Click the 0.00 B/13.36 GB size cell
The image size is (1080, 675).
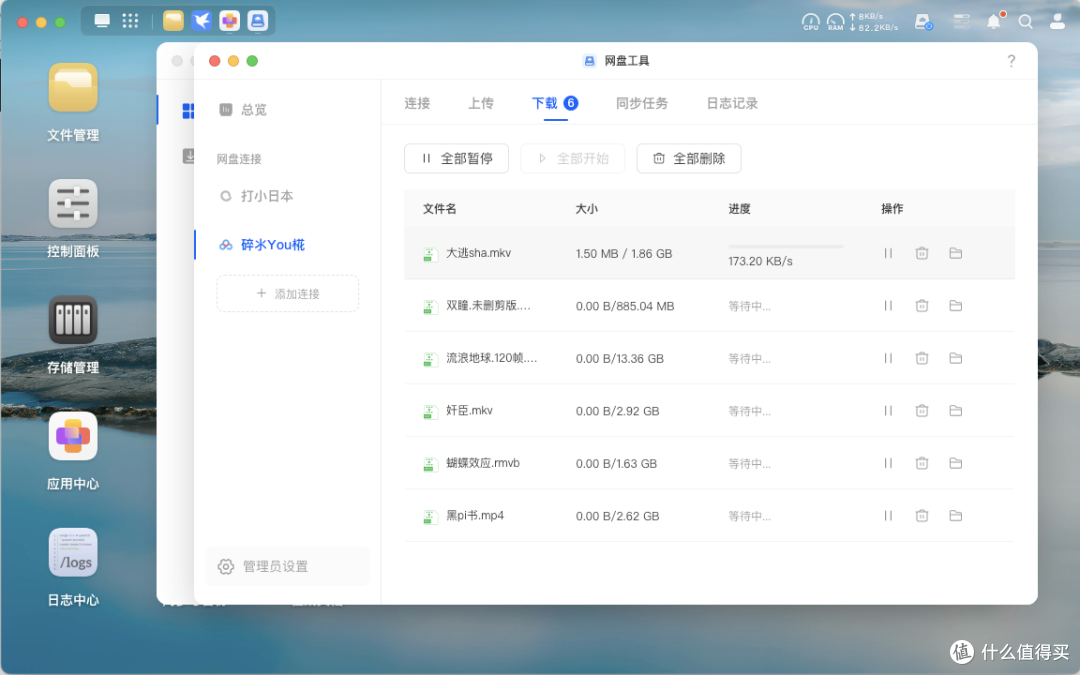coord(620,359)
